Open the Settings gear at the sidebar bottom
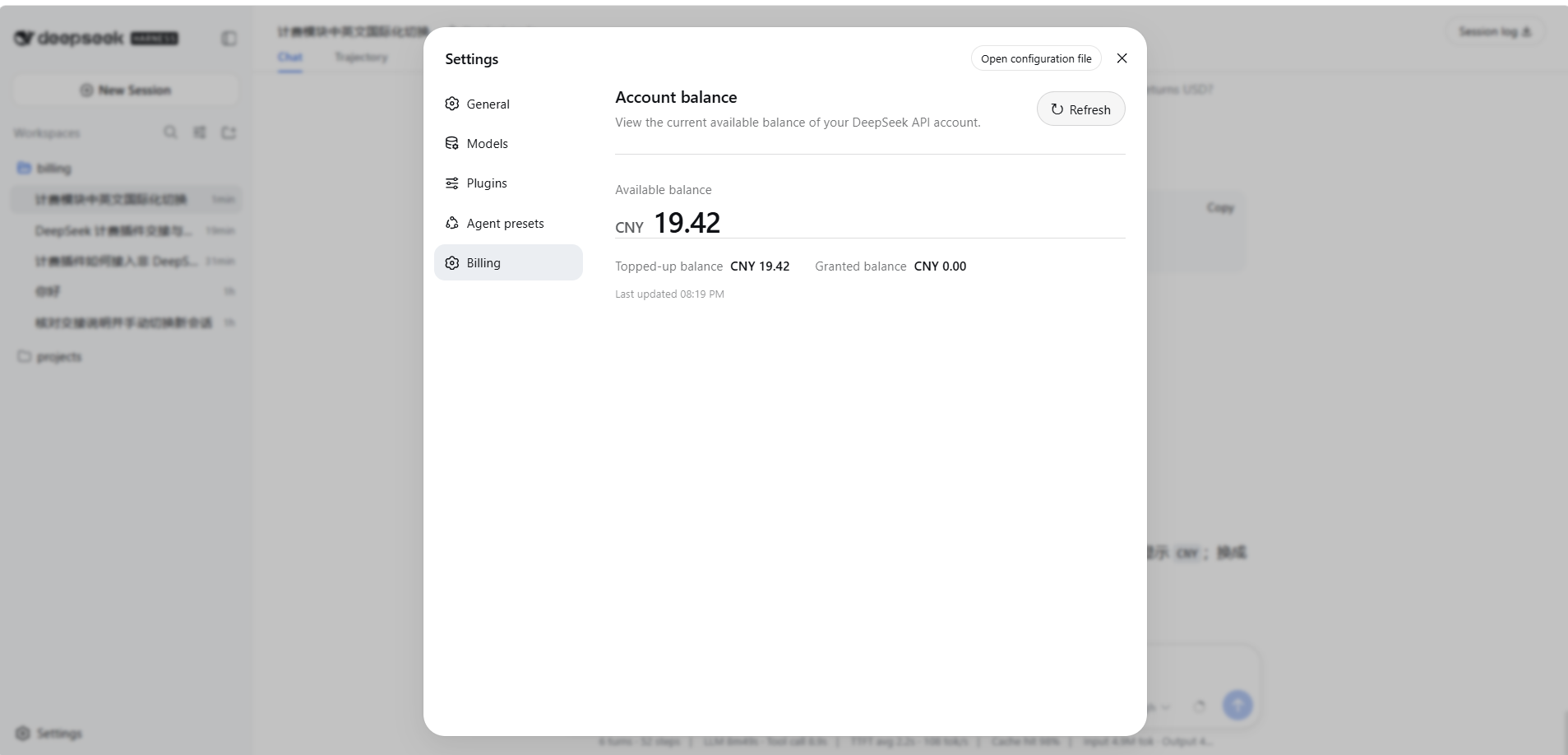 (x=49, y=733)
